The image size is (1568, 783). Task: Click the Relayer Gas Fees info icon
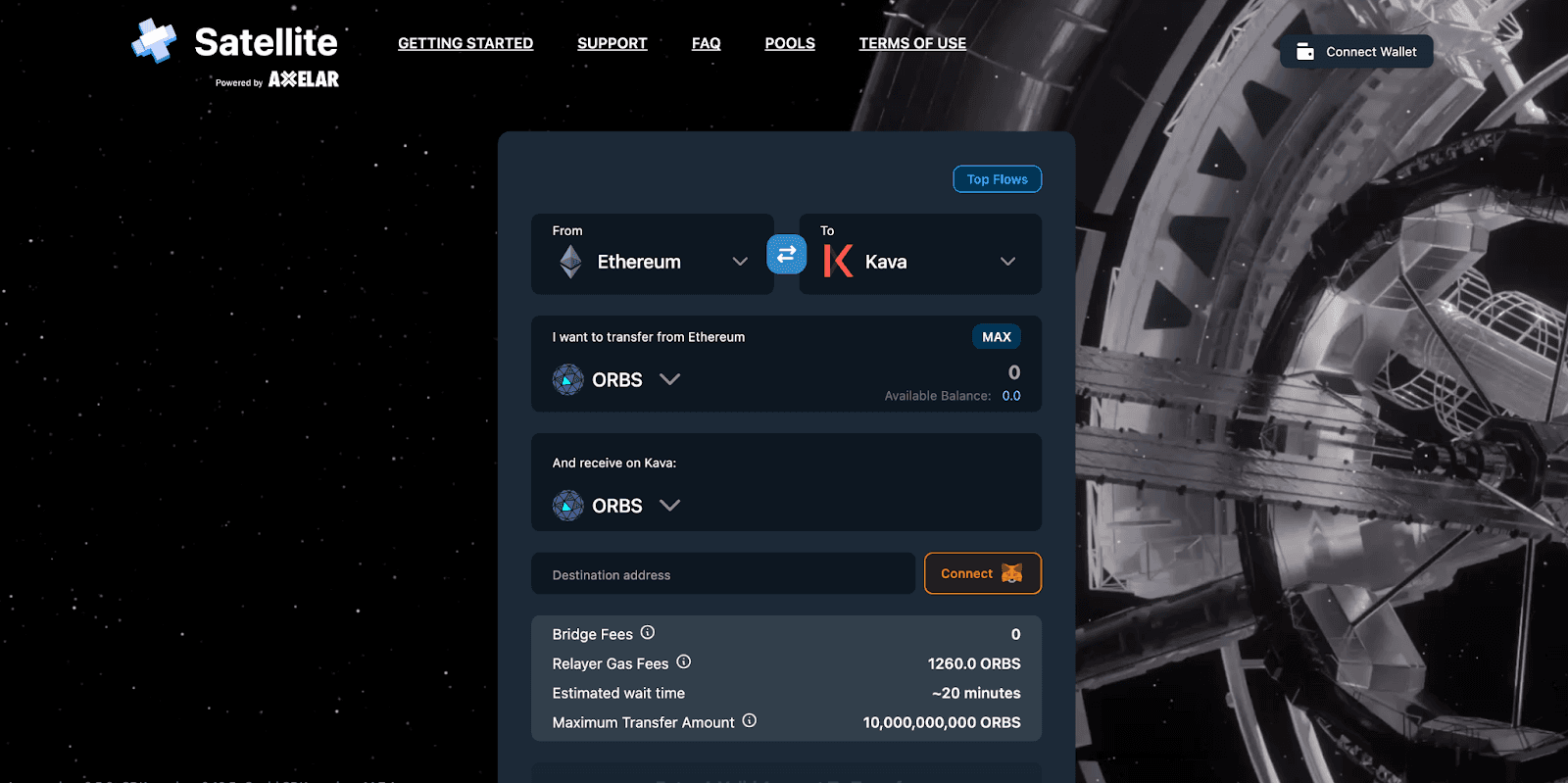[x=684, y=662]
